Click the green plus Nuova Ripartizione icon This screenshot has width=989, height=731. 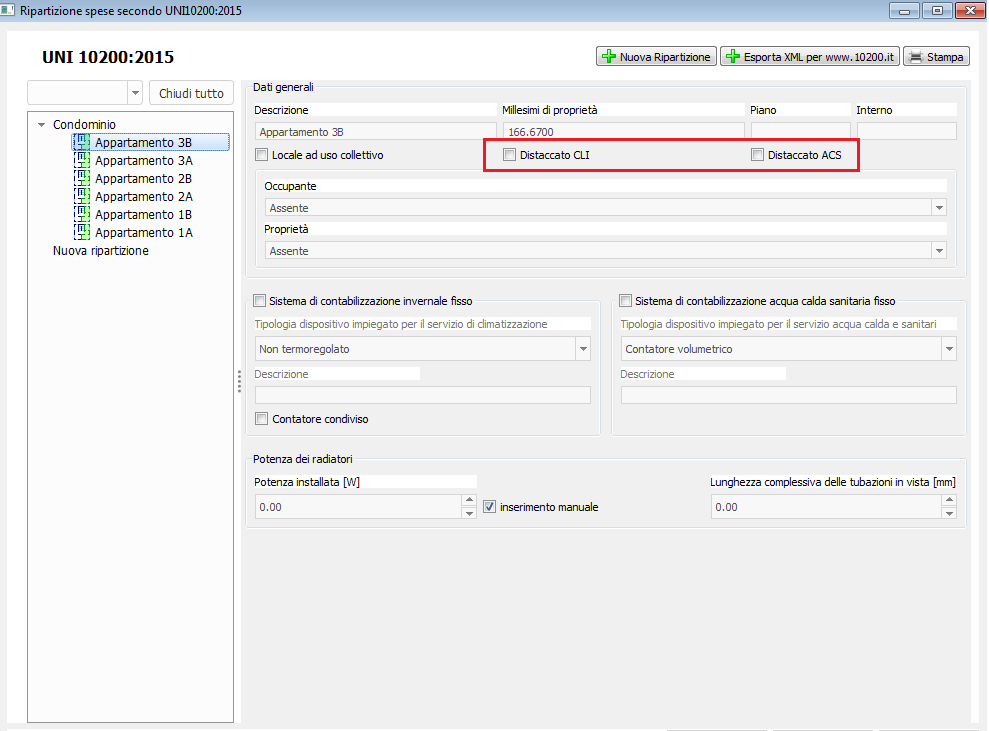608,57
